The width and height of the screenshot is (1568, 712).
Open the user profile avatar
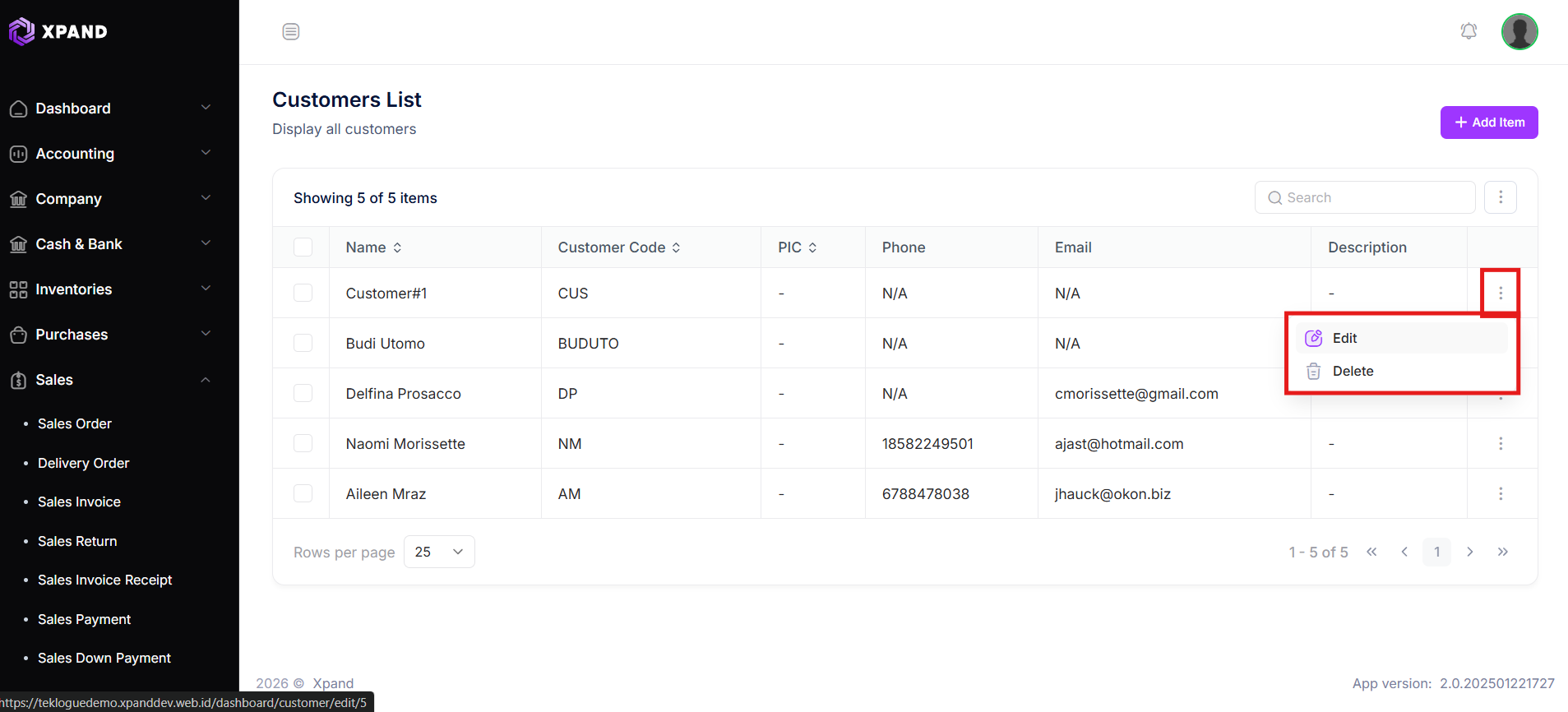[x=1519, y=32]
